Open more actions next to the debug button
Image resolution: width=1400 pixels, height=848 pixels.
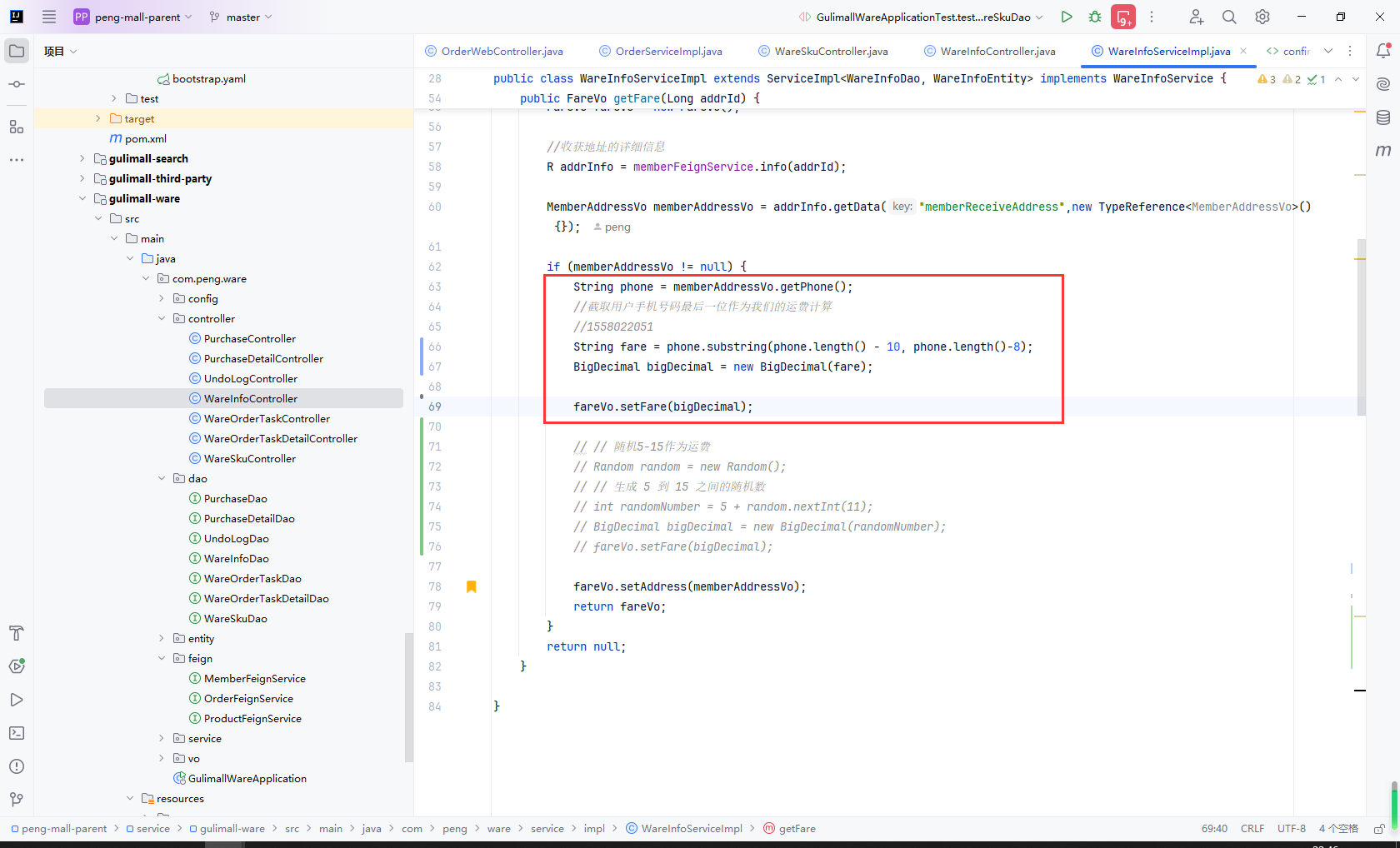1152,17
